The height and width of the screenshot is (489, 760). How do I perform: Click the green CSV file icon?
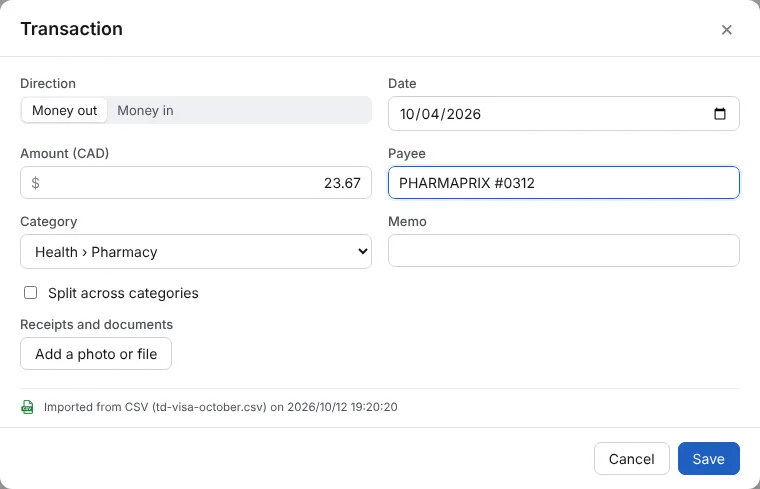click(28, 407)
